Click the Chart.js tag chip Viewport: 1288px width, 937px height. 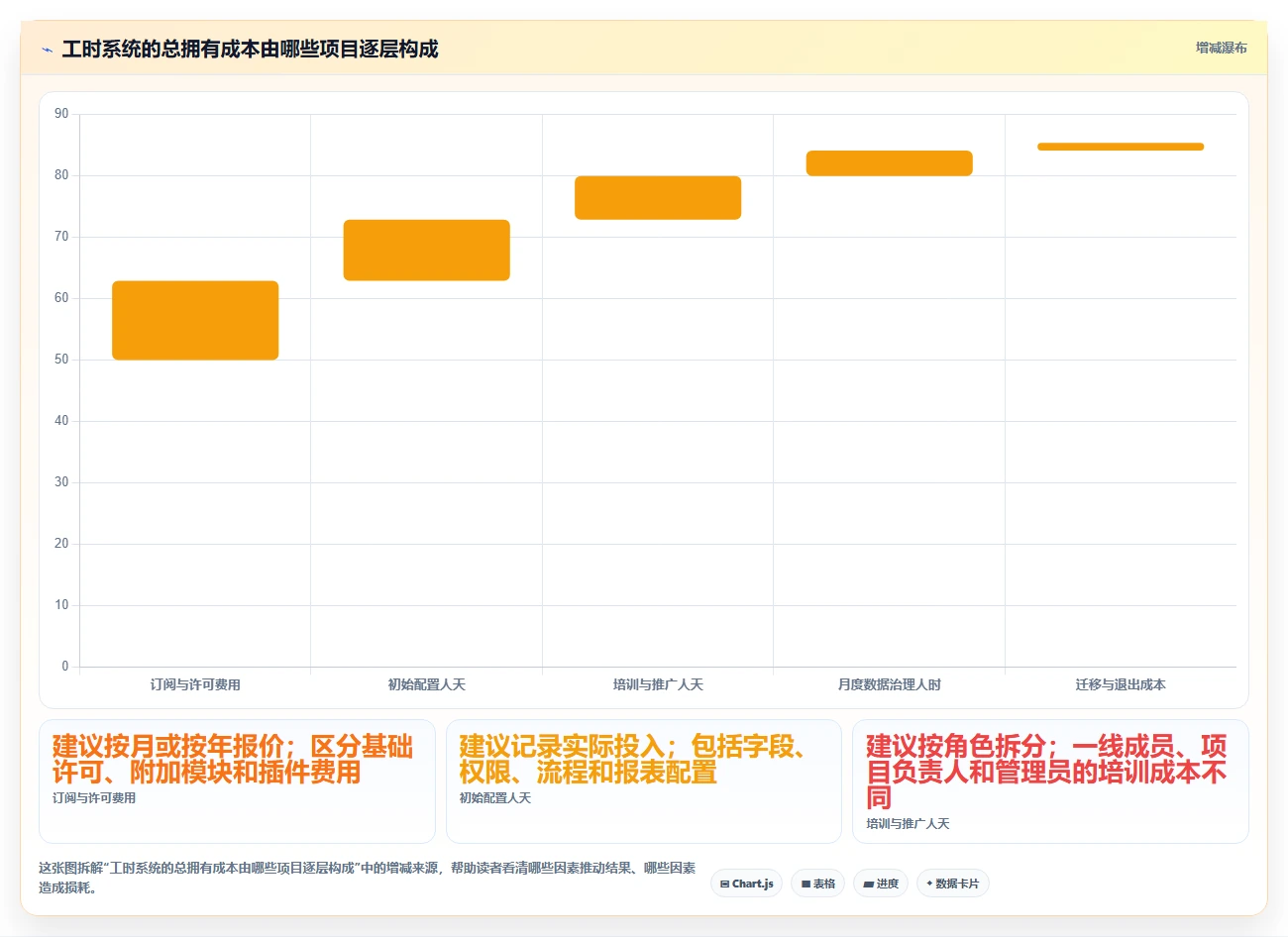(746, 884)
